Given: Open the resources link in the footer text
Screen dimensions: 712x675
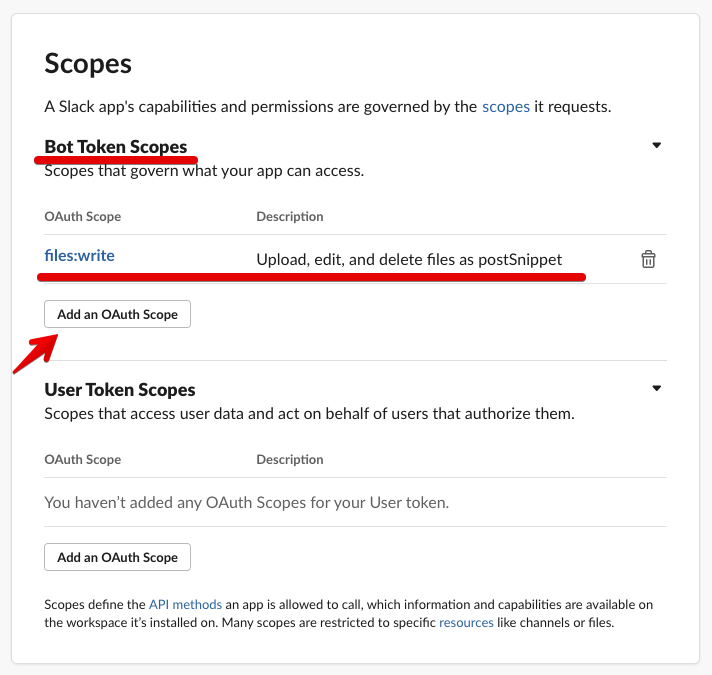Looking at the screenshot, I should coord(466,622).
